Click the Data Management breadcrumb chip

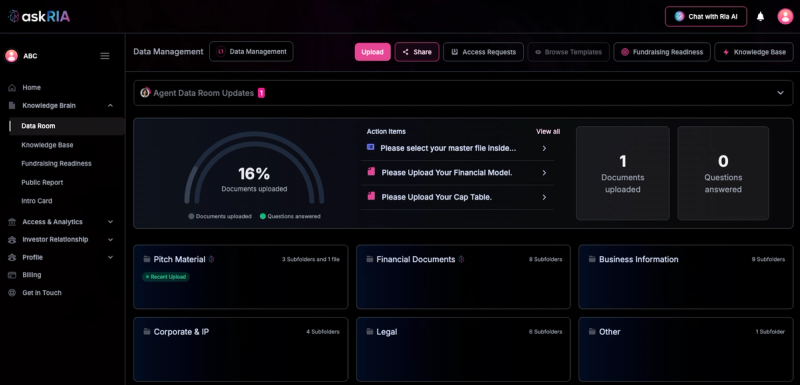[251, 52]
